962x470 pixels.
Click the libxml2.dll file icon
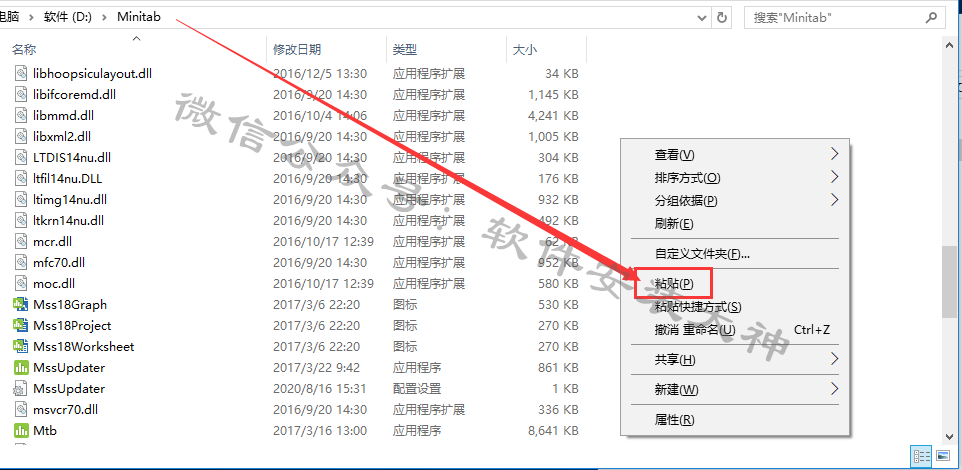coord(21,136)
